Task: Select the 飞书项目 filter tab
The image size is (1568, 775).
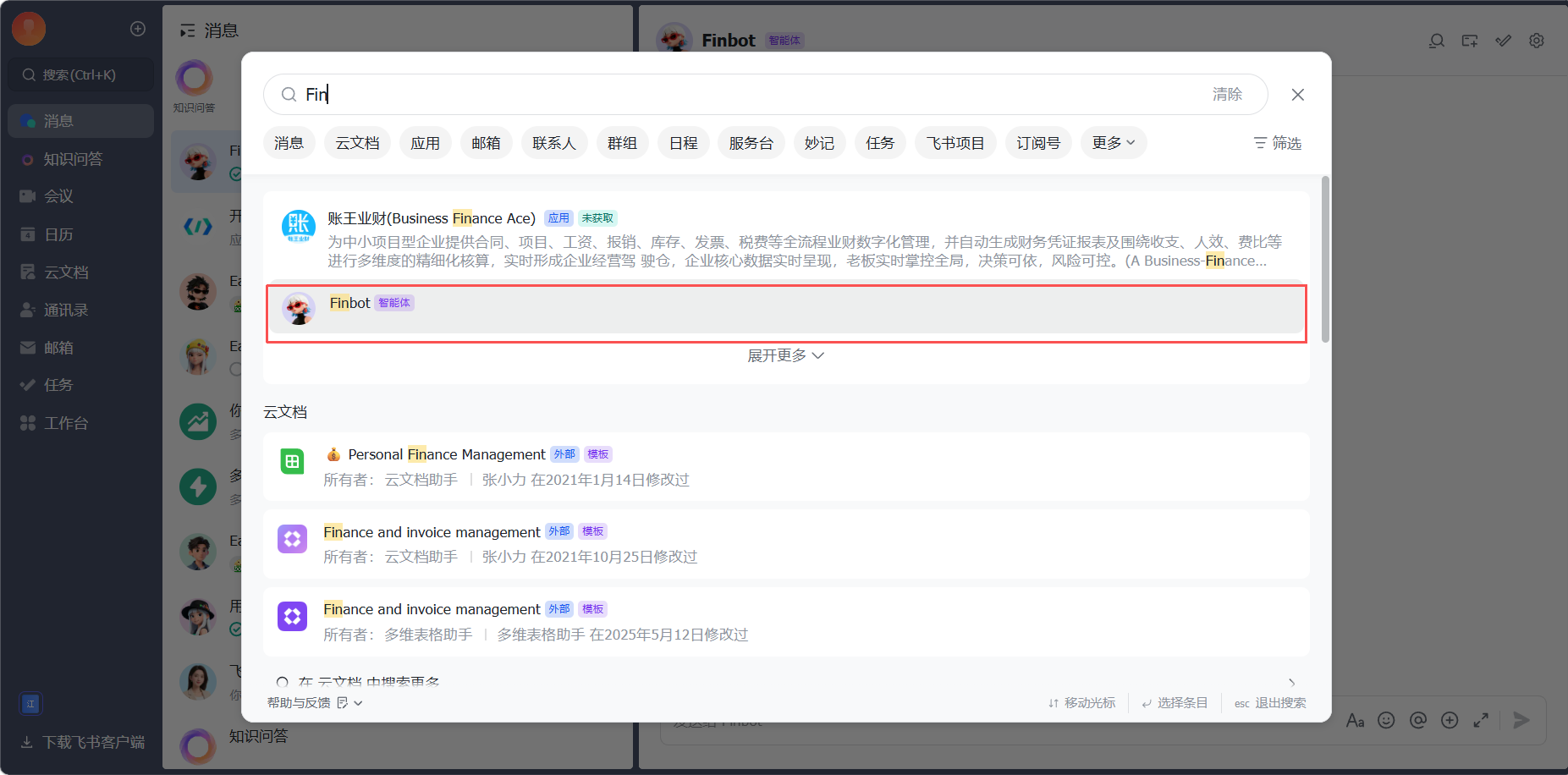Action: (955, 143)
